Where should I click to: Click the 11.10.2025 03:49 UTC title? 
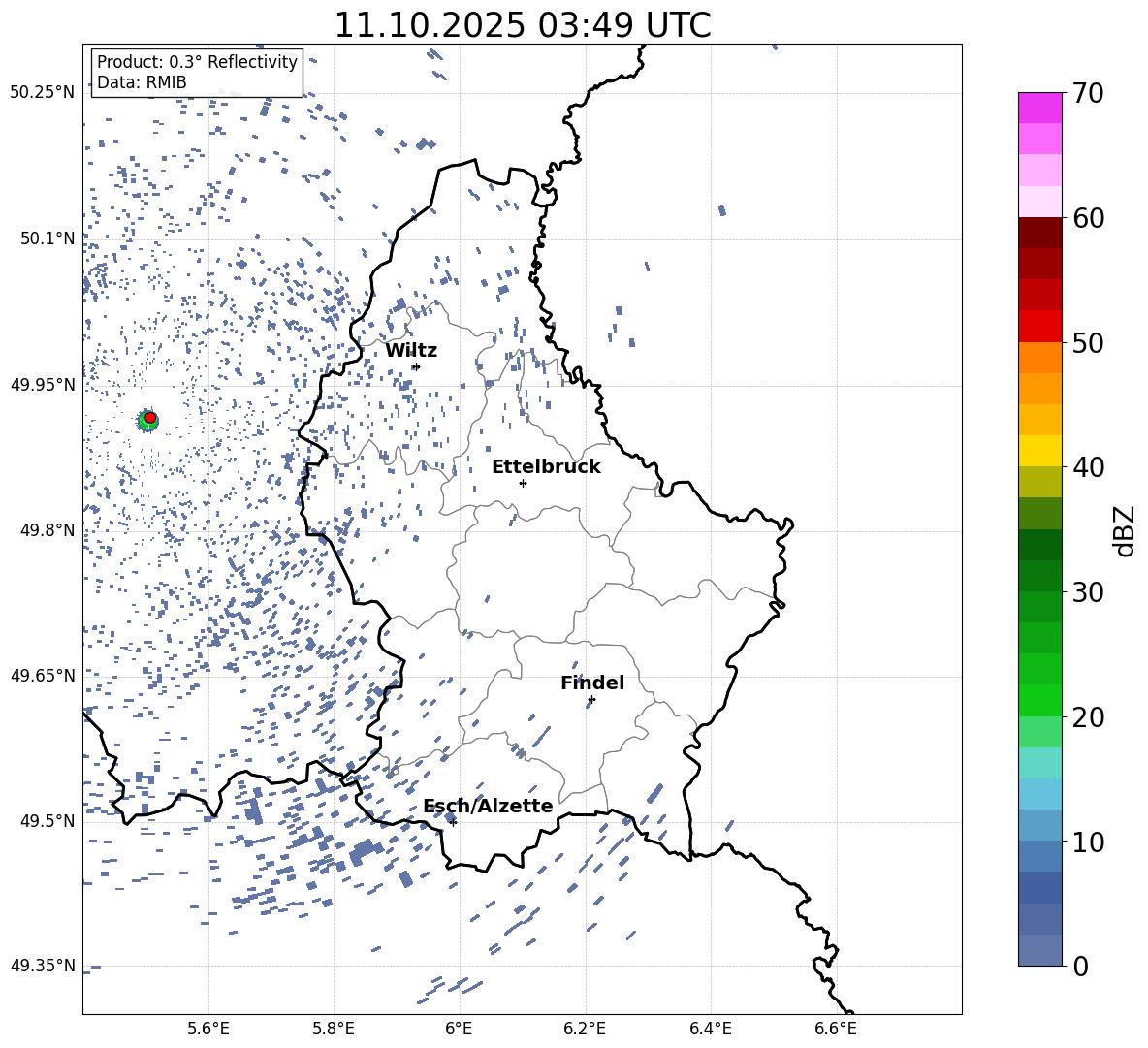(x=523, y=25)
